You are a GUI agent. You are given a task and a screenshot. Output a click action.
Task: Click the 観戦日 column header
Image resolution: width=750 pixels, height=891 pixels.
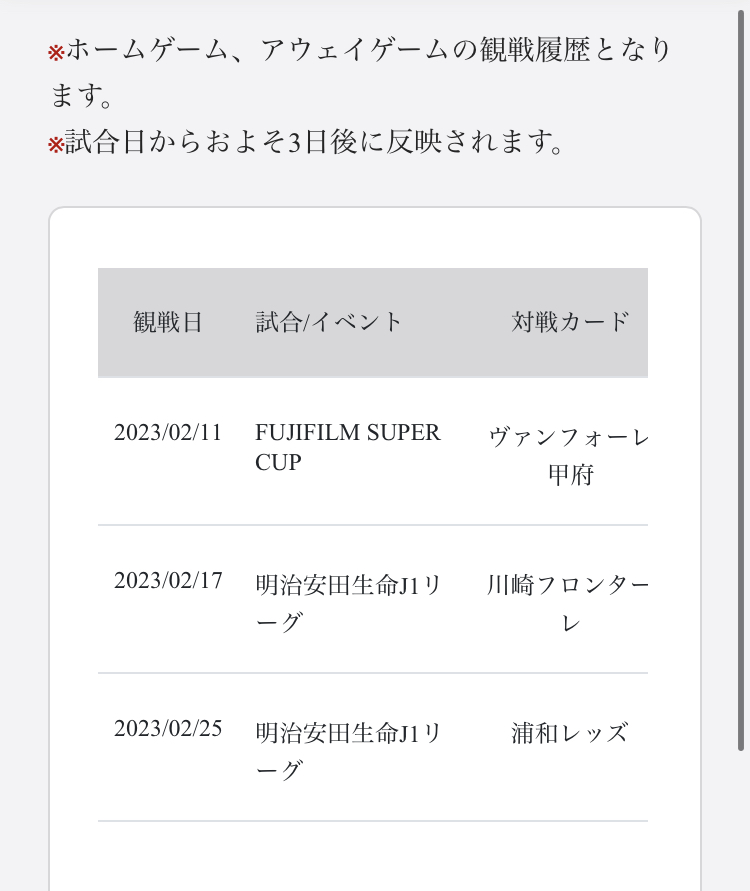168,322
